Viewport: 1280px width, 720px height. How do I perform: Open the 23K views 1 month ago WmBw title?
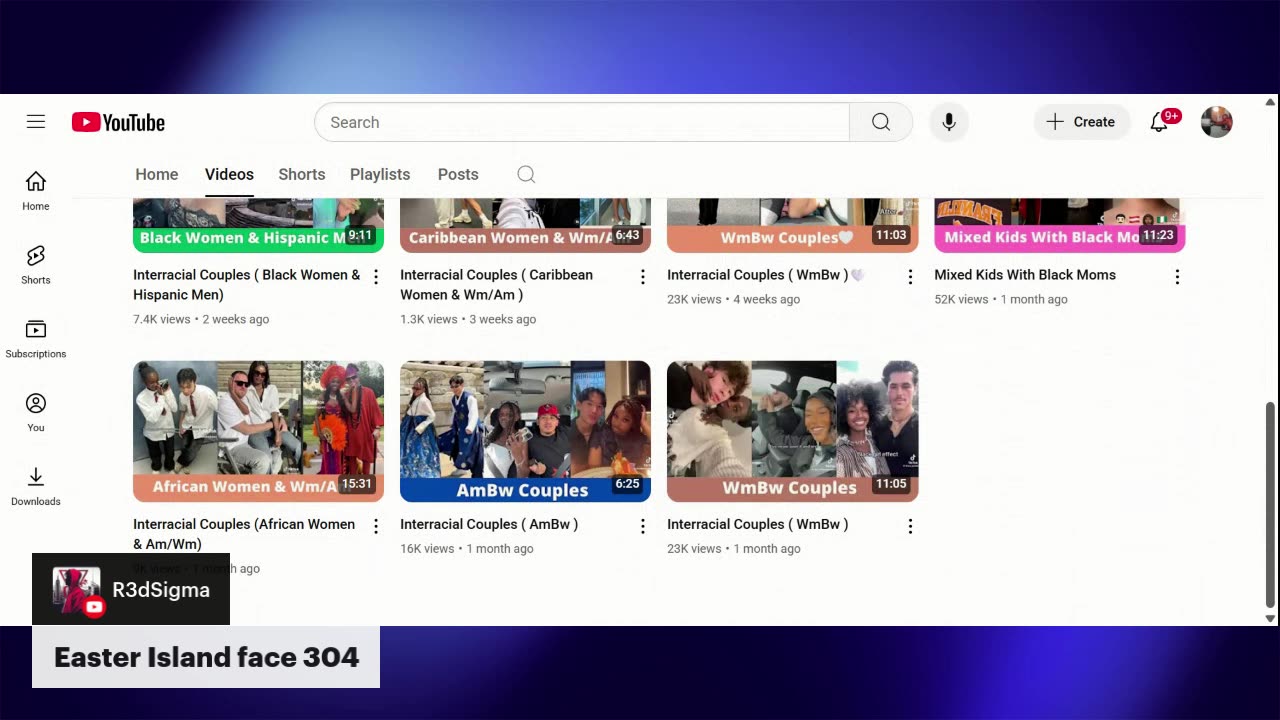[x=758, y=524]
